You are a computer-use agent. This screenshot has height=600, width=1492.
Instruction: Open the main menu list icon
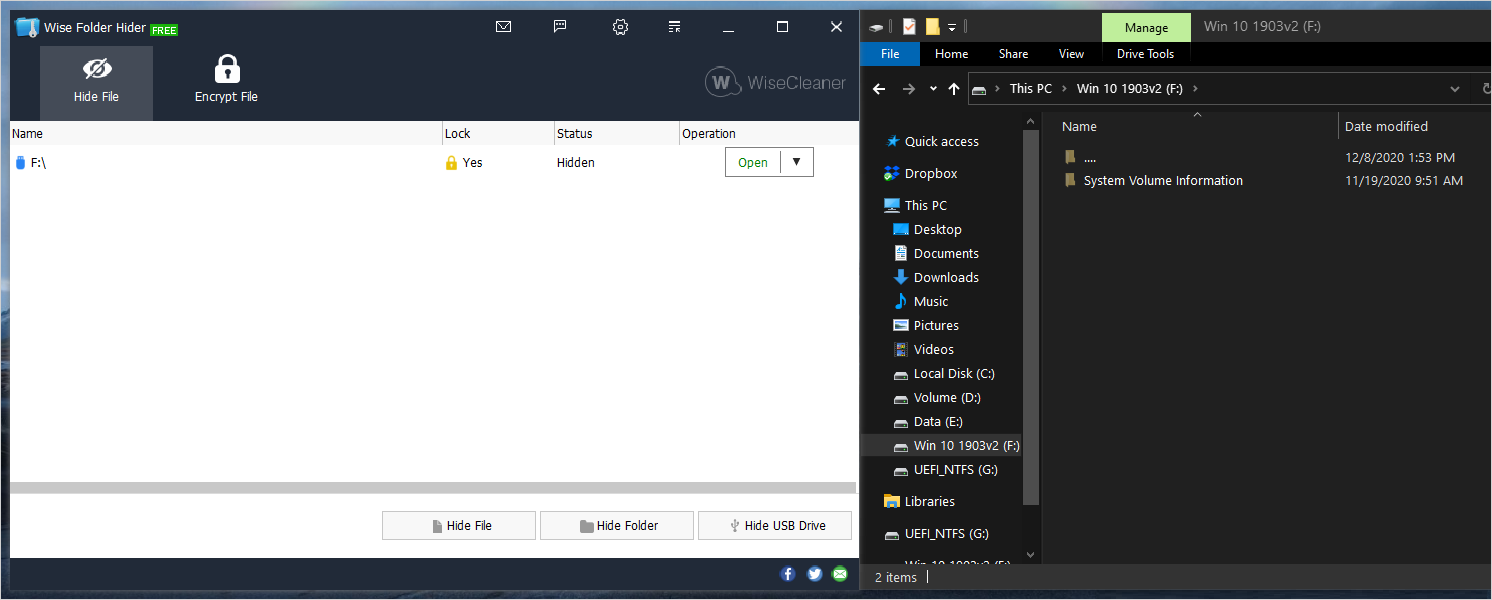pos(674,27)
